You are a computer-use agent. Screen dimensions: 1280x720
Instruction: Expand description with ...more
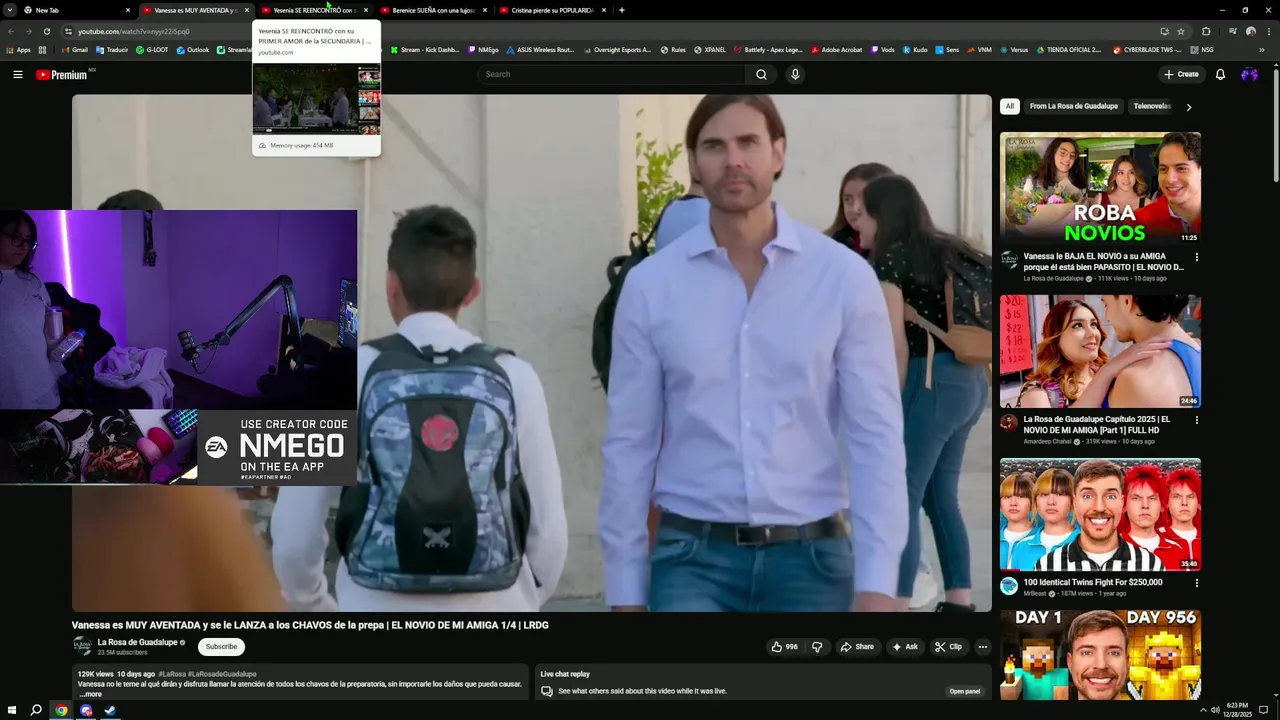[x=90, y=693]
